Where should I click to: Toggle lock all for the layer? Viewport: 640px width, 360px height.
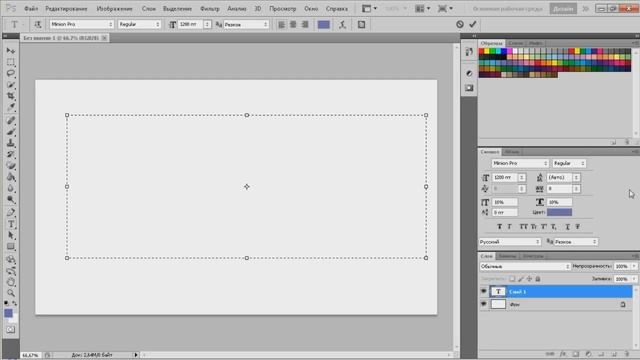tap(538, 279)
